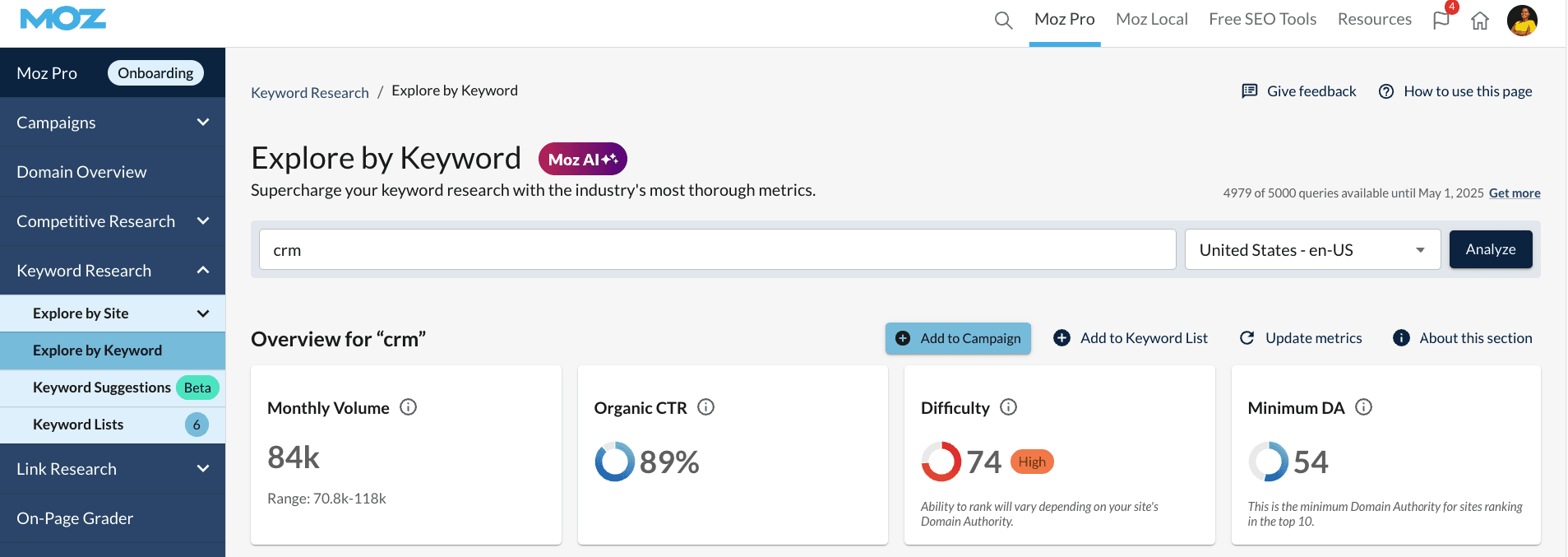Open Keyword Suggestions in the sidebar
The image size is (1568, 557).
pos(102,388)
